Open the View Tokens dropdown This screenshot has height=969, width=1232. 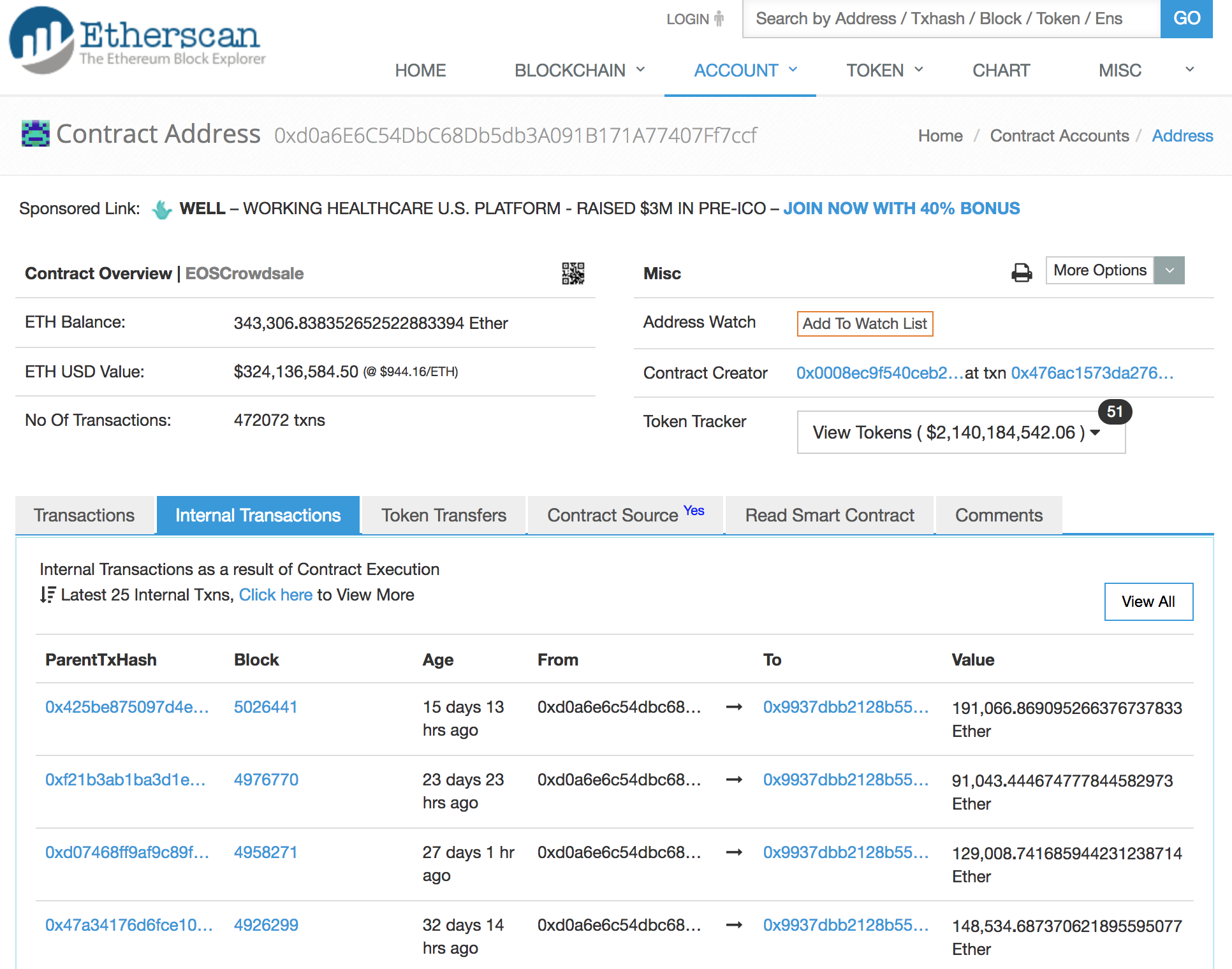click(x=961, y=432)
